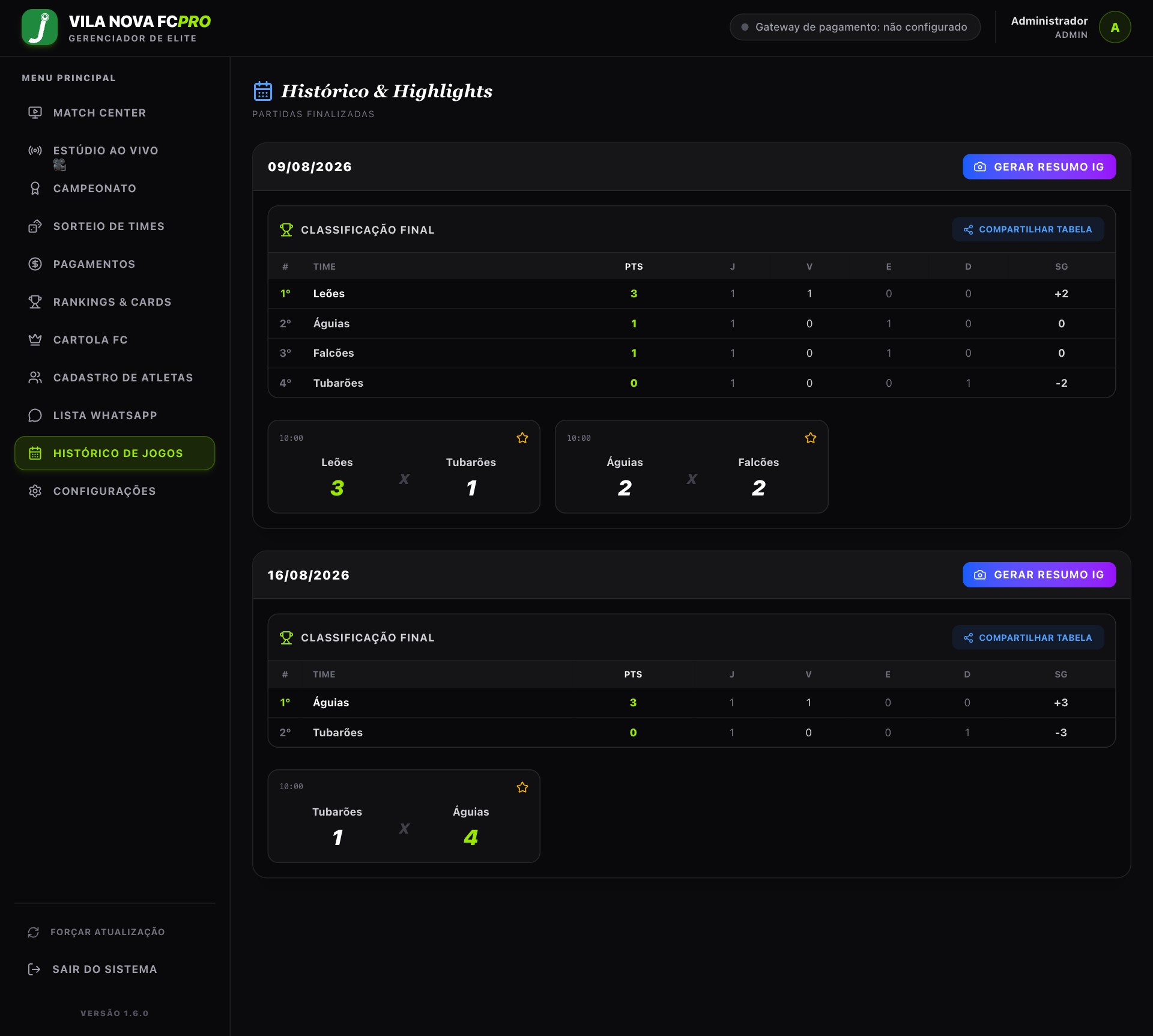Open Rankings & Cards page
Viewport: 1153px width, 1036px height.
(x=115, y=302)
